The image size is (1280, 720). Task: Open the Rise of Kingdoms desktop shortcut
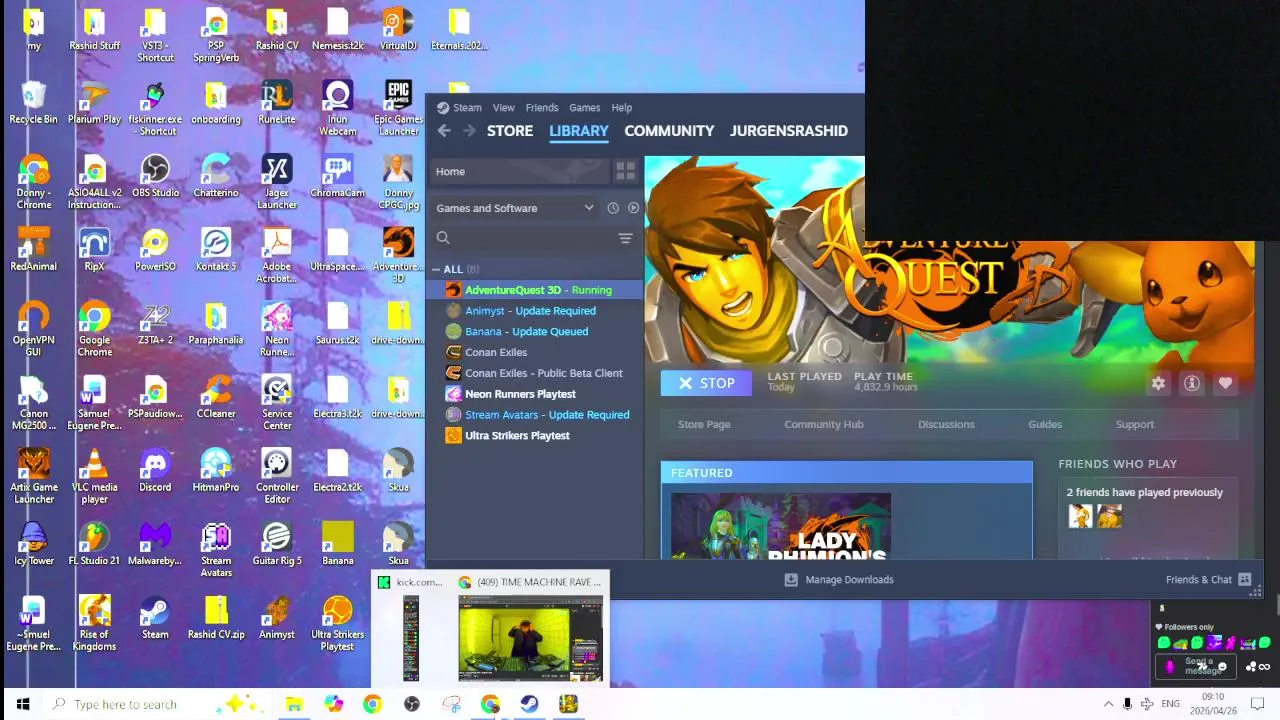[94, 623]
